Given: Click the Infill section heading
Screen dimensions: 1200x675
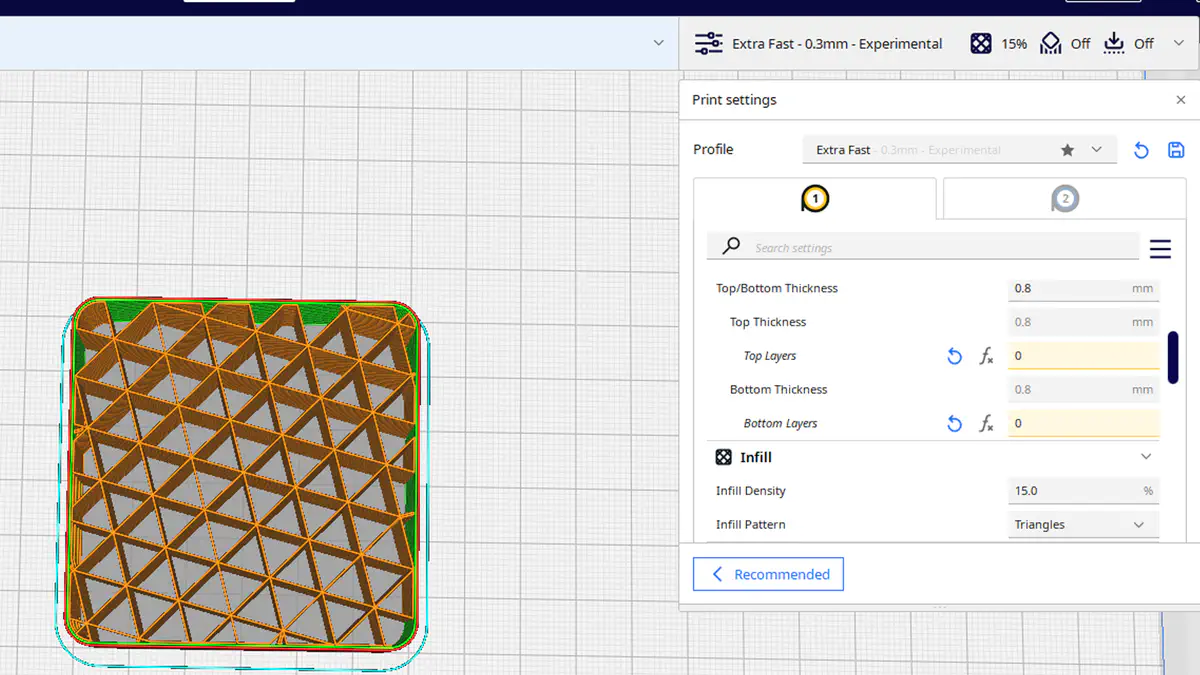Looking at the screenshot, I should click(756, 457).
